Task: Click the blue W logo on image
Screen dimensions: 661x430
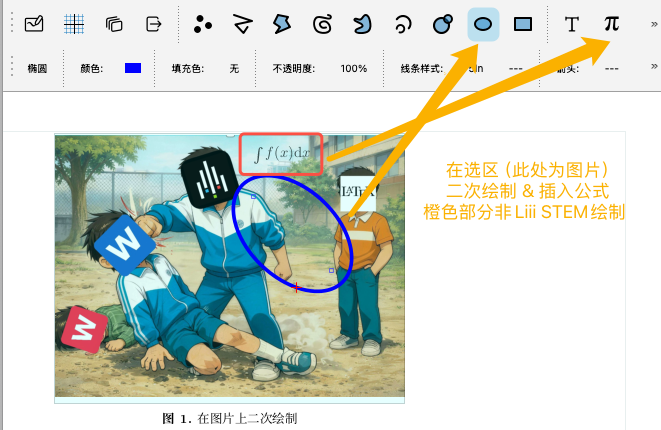Action: [125, 245]
